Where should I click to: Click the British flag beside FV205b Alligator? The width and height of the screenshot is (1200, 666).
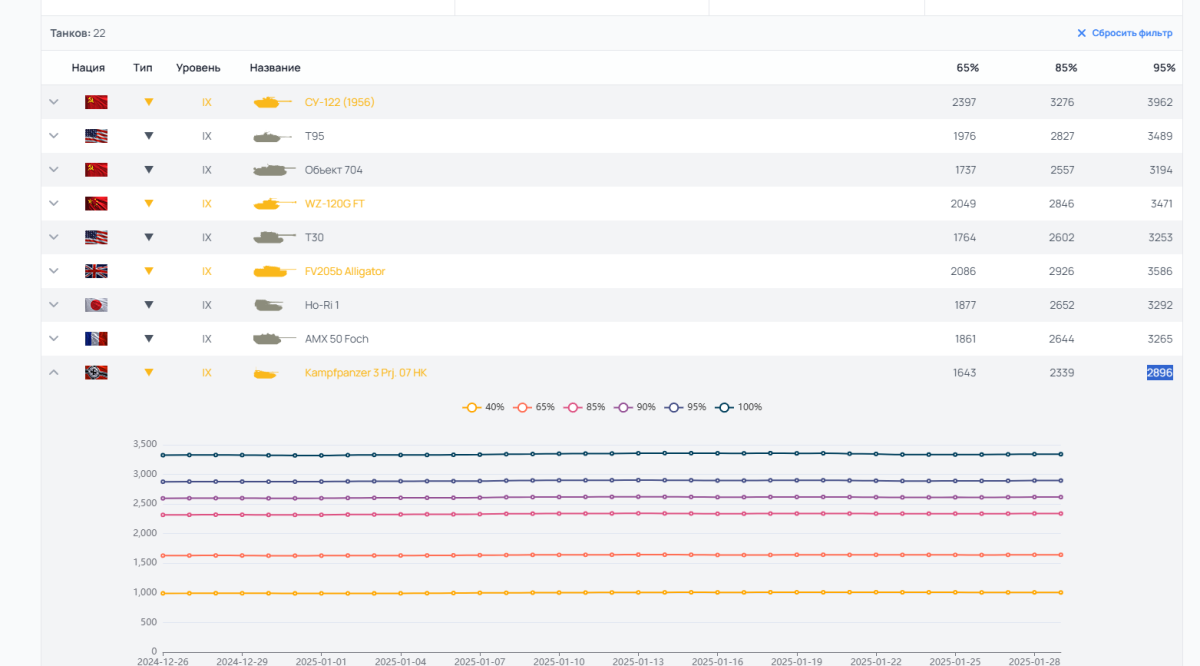tap(96, 271)
